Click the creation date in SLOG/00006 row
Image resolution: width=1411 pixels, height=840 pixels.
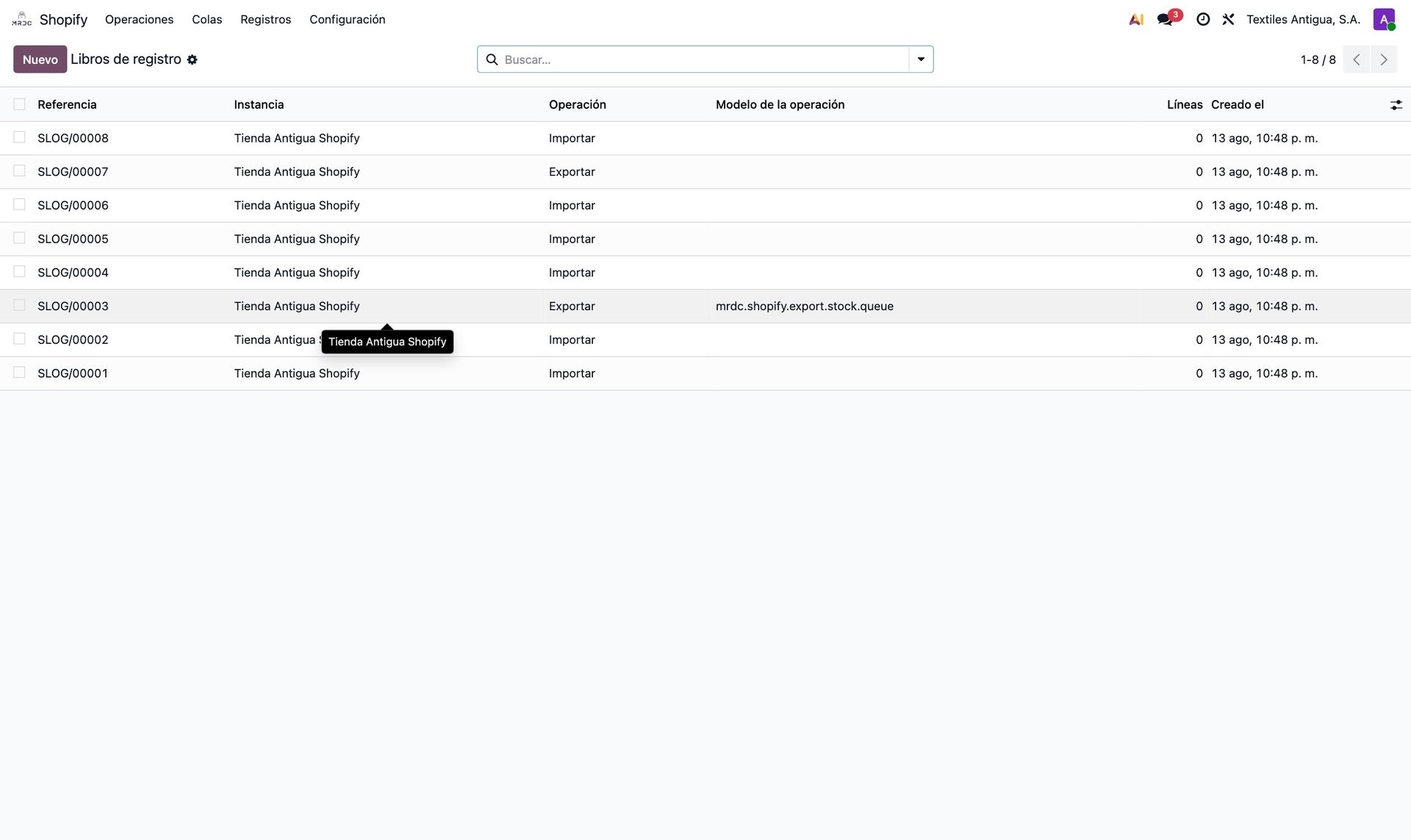tap(1264, 205)
